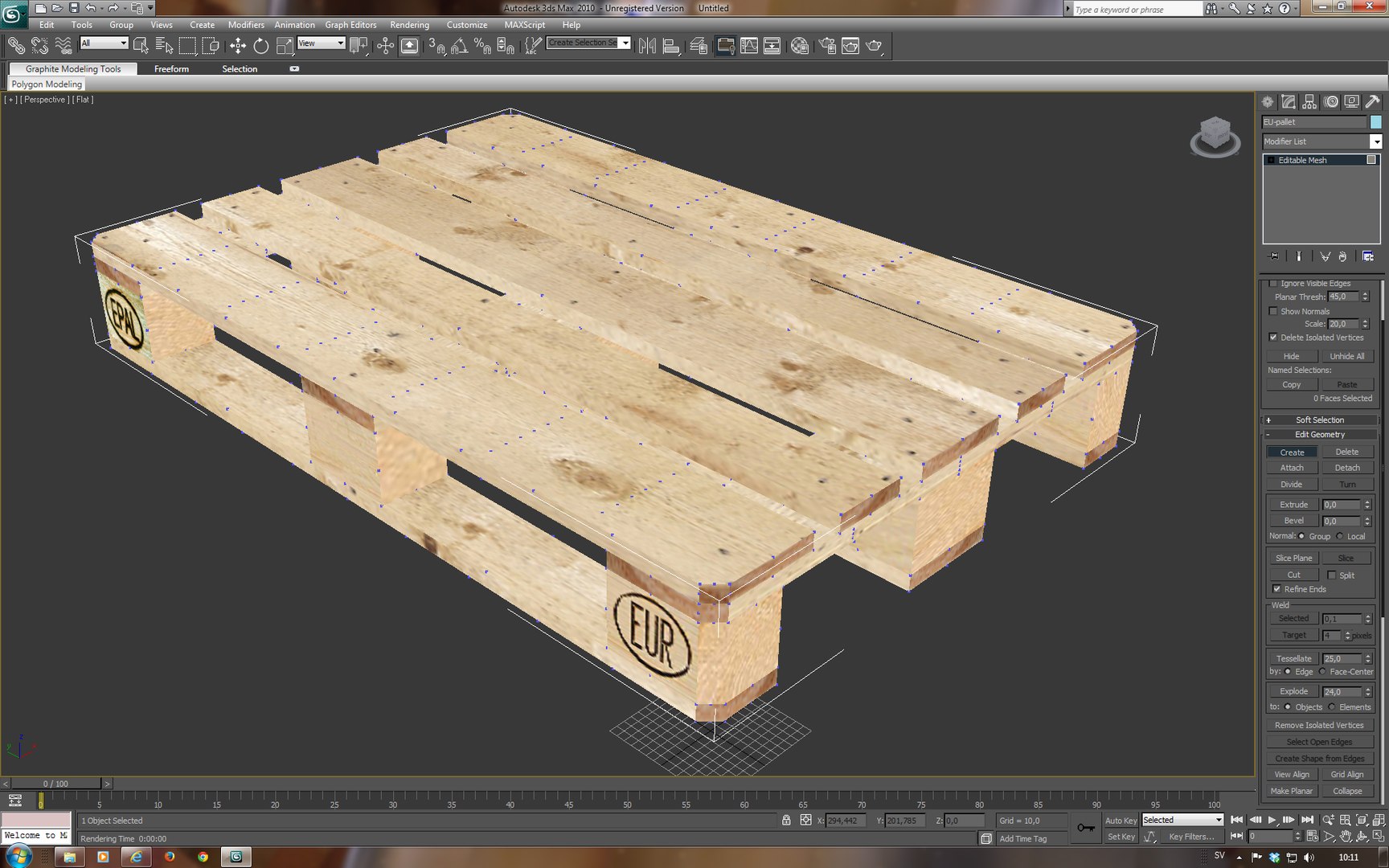Open the selection filter 'All' dropdown
This screenshot has width=1389, height=868.
tap(104, 43)
